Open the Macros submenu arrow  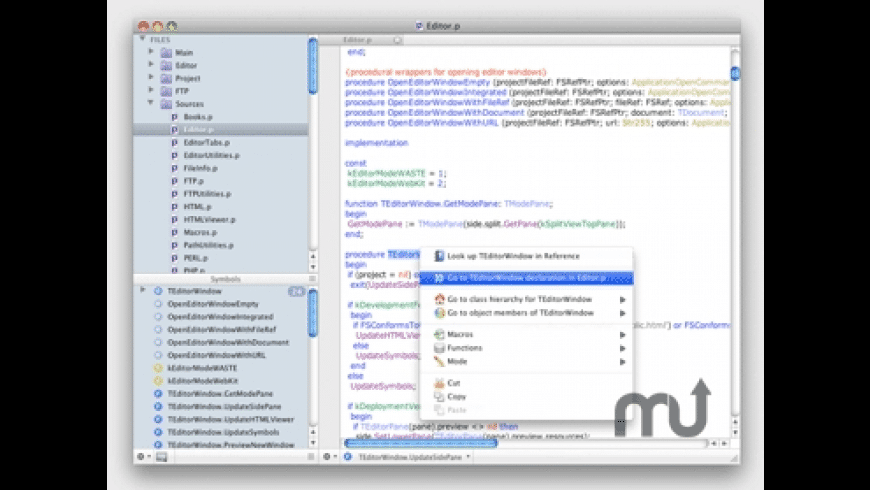tap(623, 335)
